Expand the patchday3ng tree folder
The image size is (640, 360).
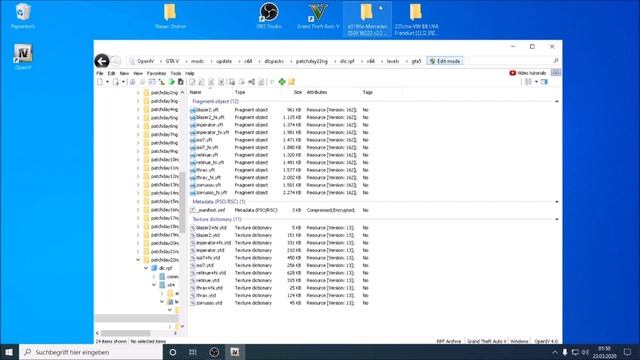[138, 101]
